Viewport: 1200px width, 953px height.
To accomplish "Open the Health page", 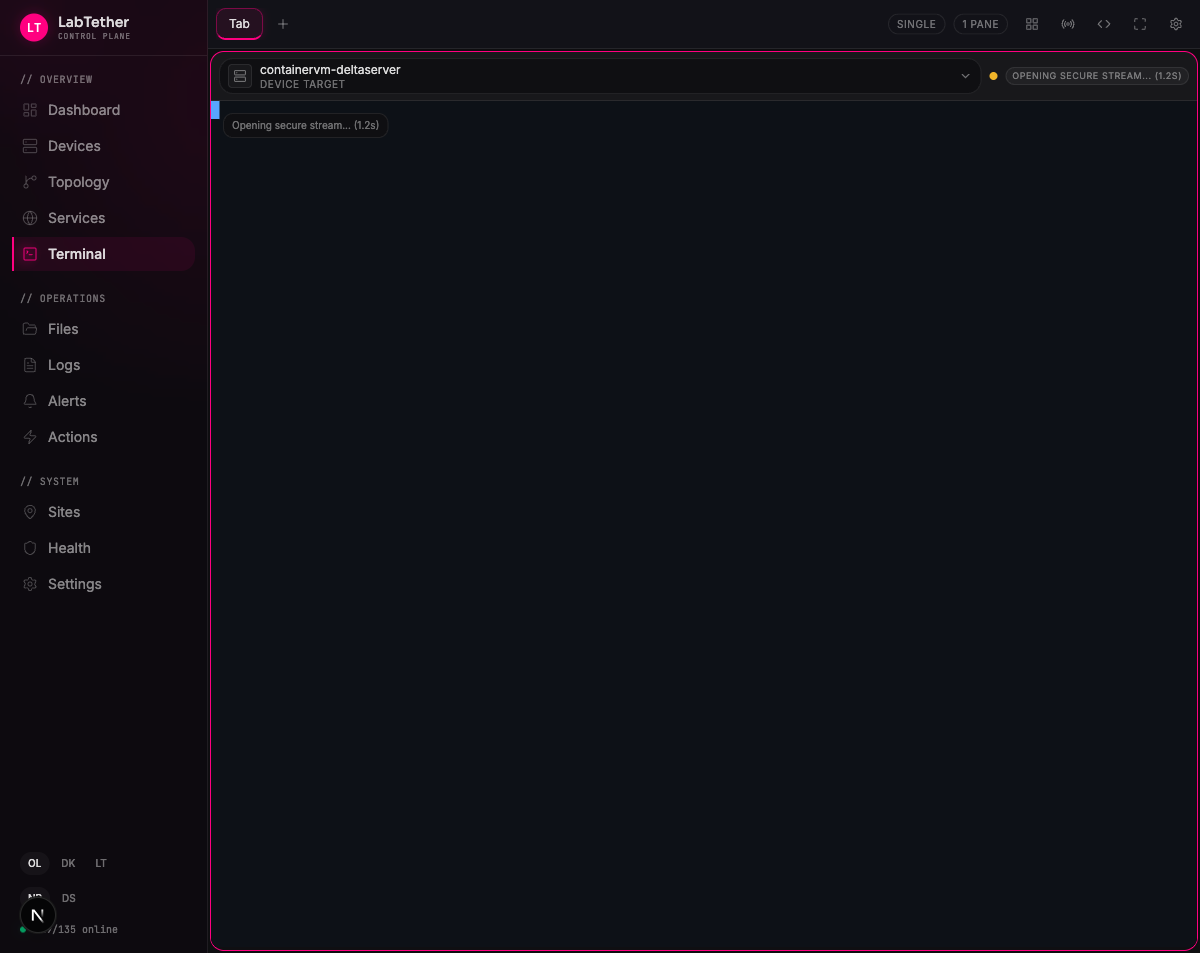I will [x=103, y=548].
